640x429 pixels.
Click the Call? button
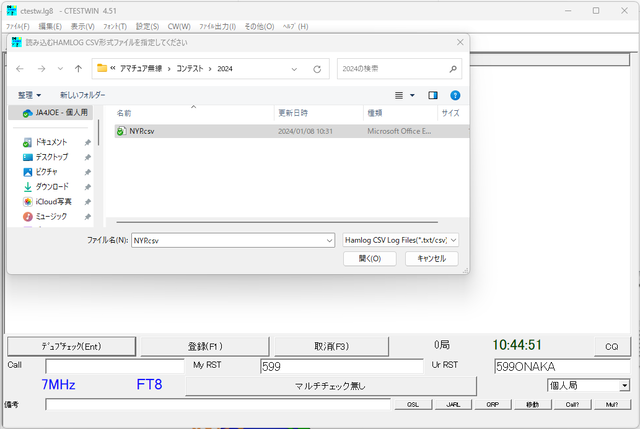(572, 405)
